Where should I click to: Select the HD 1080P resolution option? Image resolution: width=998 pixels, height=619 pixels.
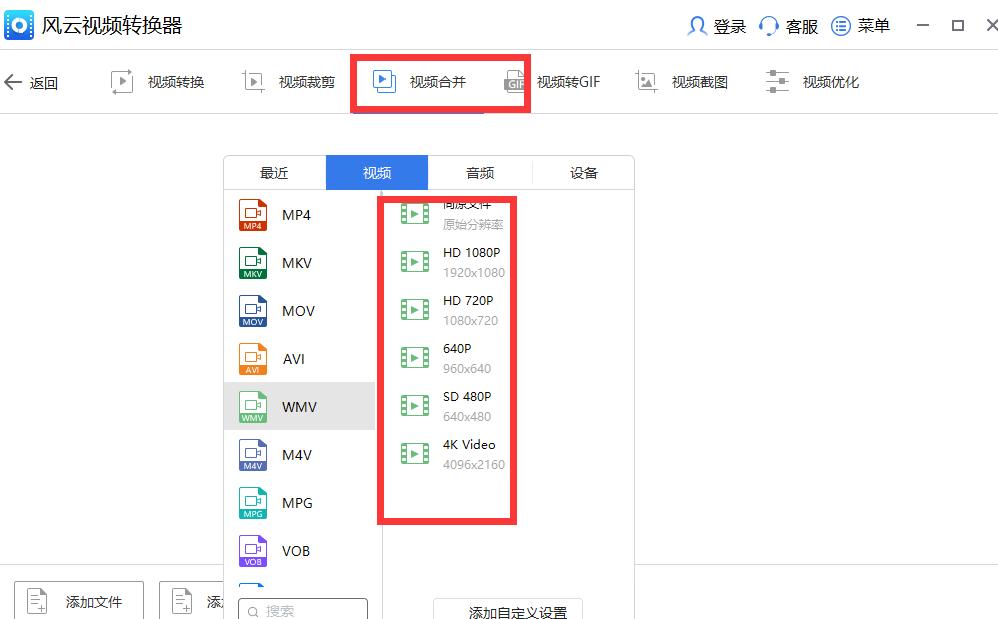pyautogui.click(x=460, y=262)
